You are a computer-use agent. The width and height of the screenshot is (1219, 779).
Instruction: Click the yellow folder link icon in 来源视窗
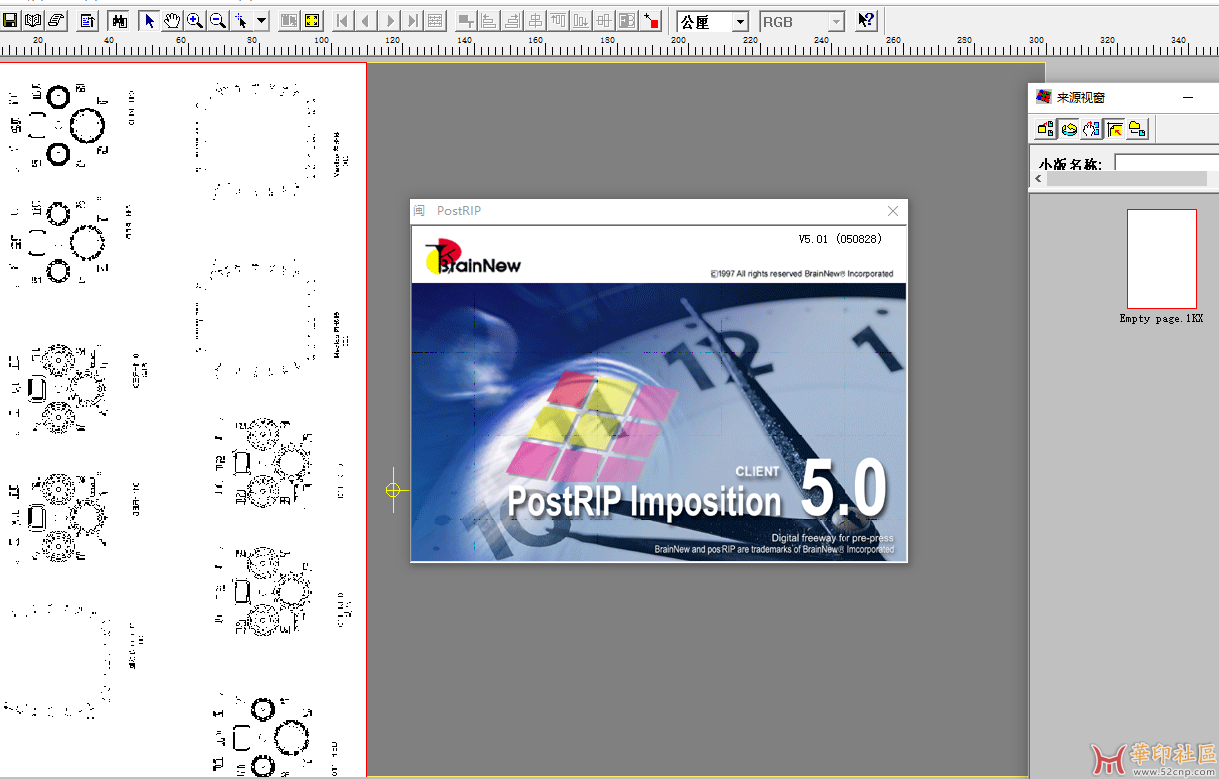click(1137, 128)
